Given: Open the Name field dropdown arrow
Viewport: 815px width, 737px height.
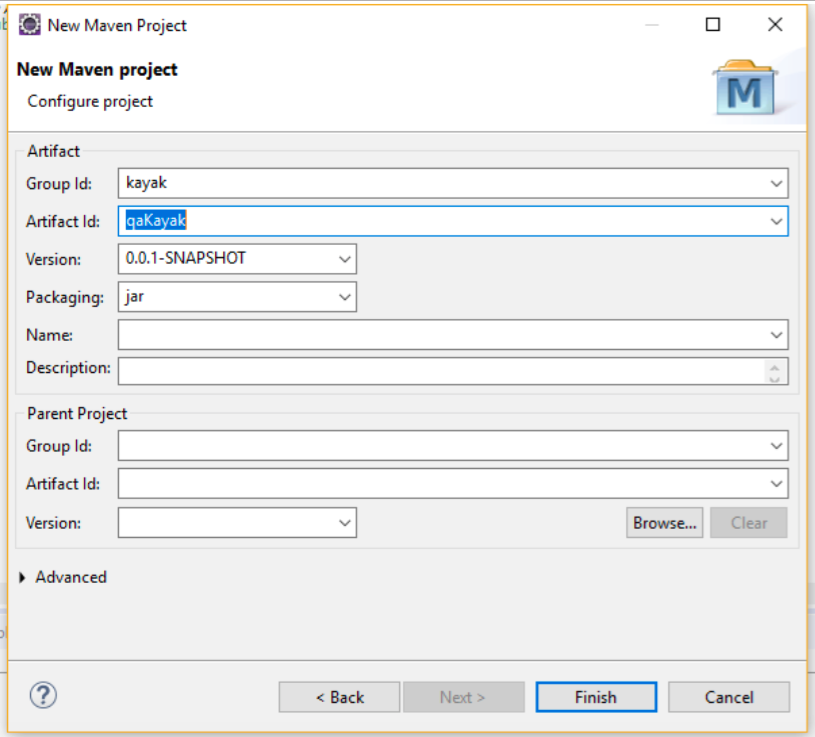Looking at the screenshot, I should [776, 335].
